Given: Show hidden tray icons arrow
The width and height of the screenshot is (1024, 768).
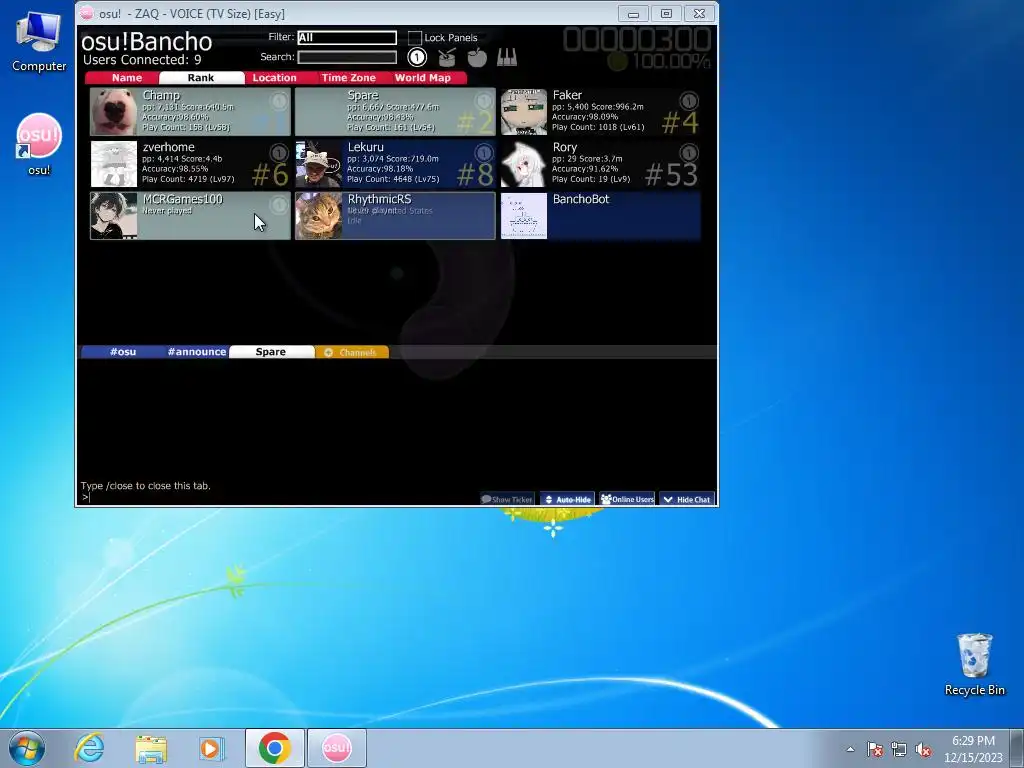Looking at the screenshot, I should (x=850, y=749).
